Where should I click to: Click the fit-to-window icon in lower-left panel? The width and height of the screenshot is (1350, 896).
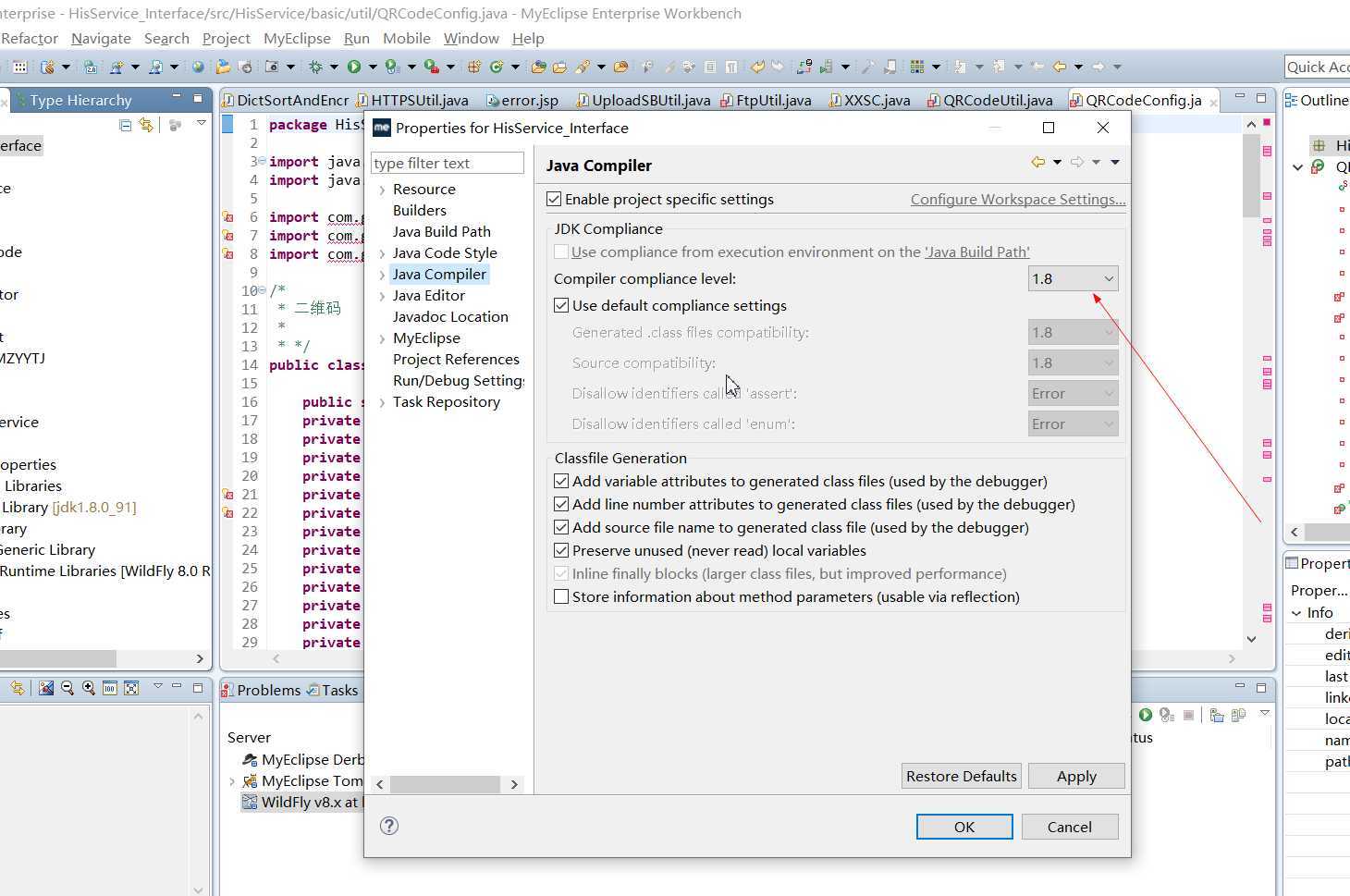click(131, 688)
